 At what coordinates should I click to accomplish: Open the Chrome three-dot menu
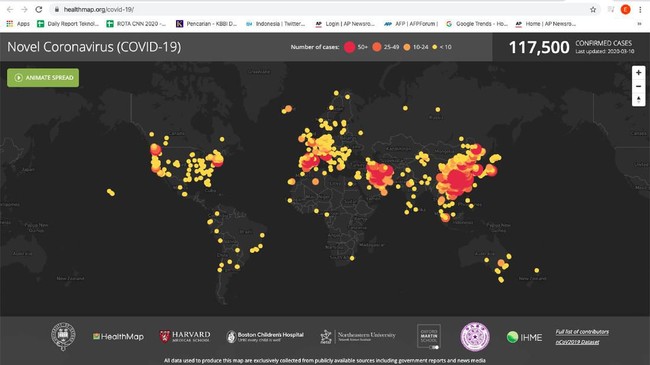(640, 10)
